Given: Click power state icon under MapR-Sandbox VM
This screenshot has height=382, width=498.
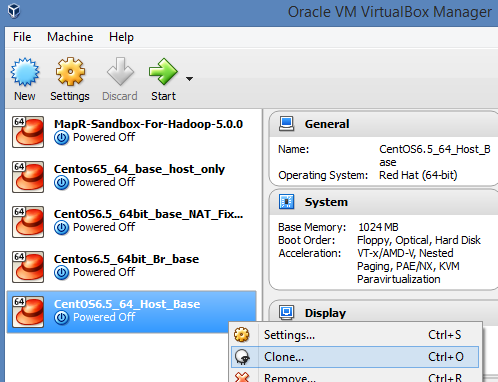Looking at the screenshot, I should click(x=62, y=138).
